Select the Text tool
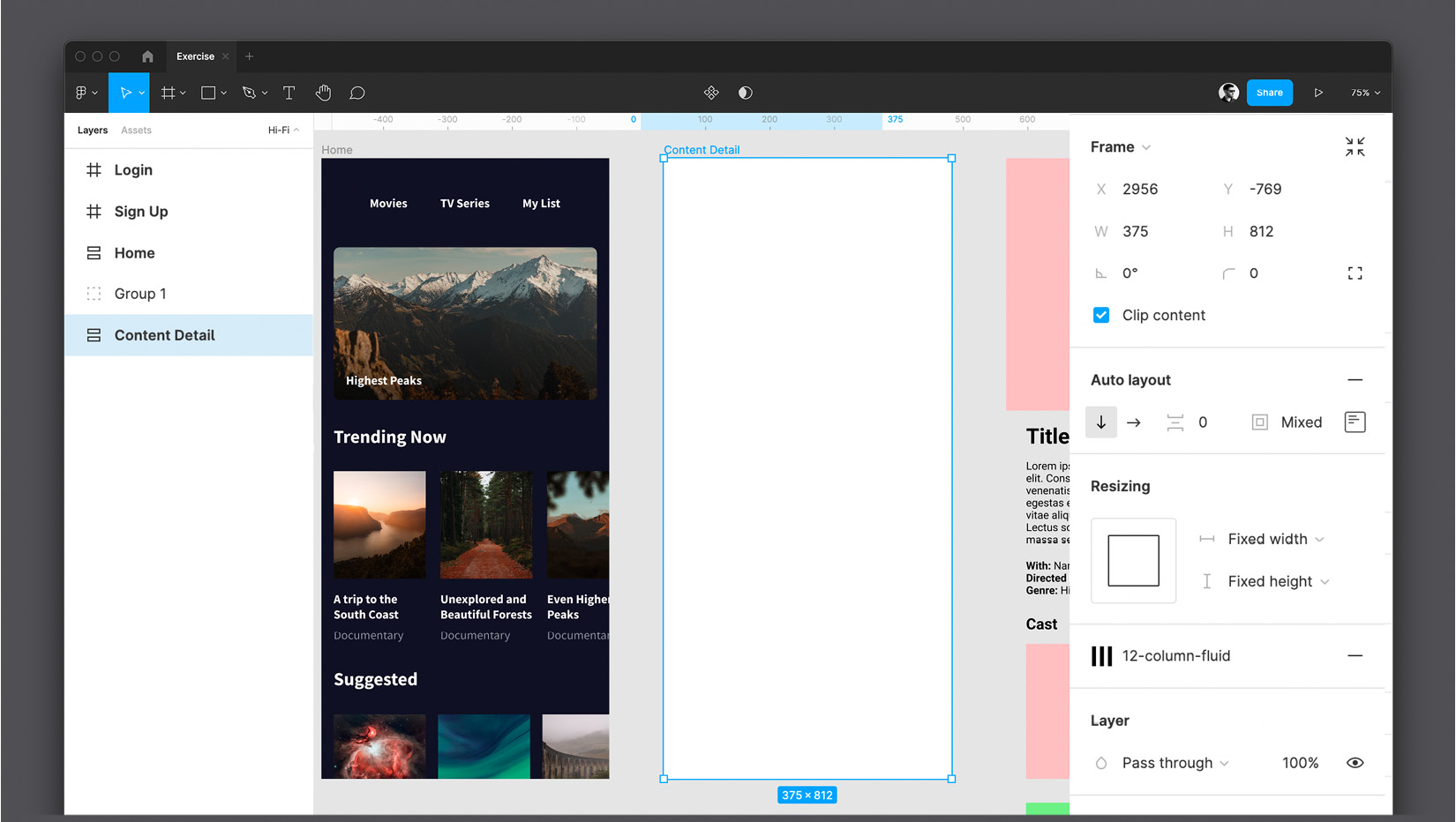Image resolution: width=1456 pixels, height=822 pixels. point(289,92)
